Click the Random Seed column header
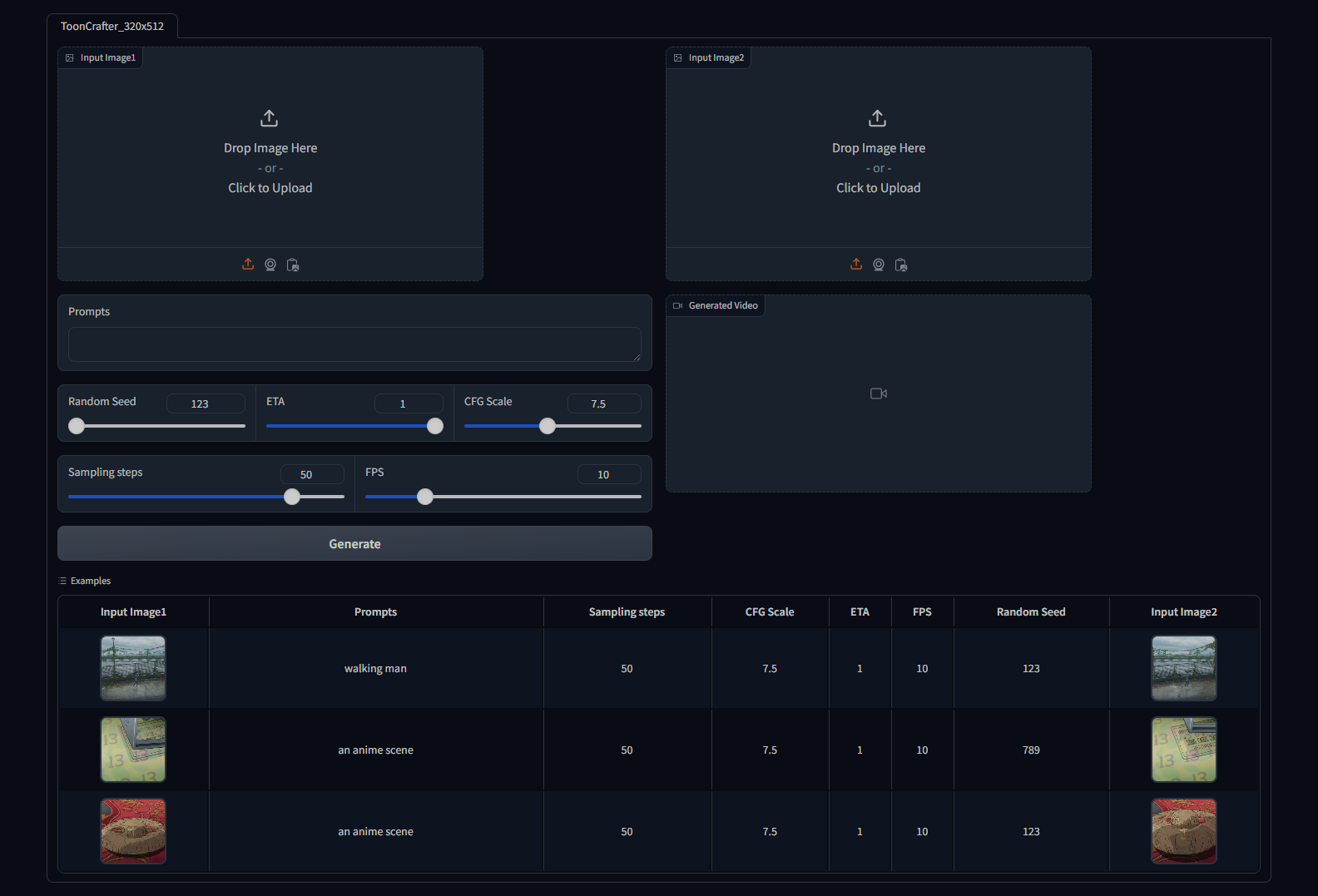The height and width of the screenshot is (896, 1318). point(1031,611)
